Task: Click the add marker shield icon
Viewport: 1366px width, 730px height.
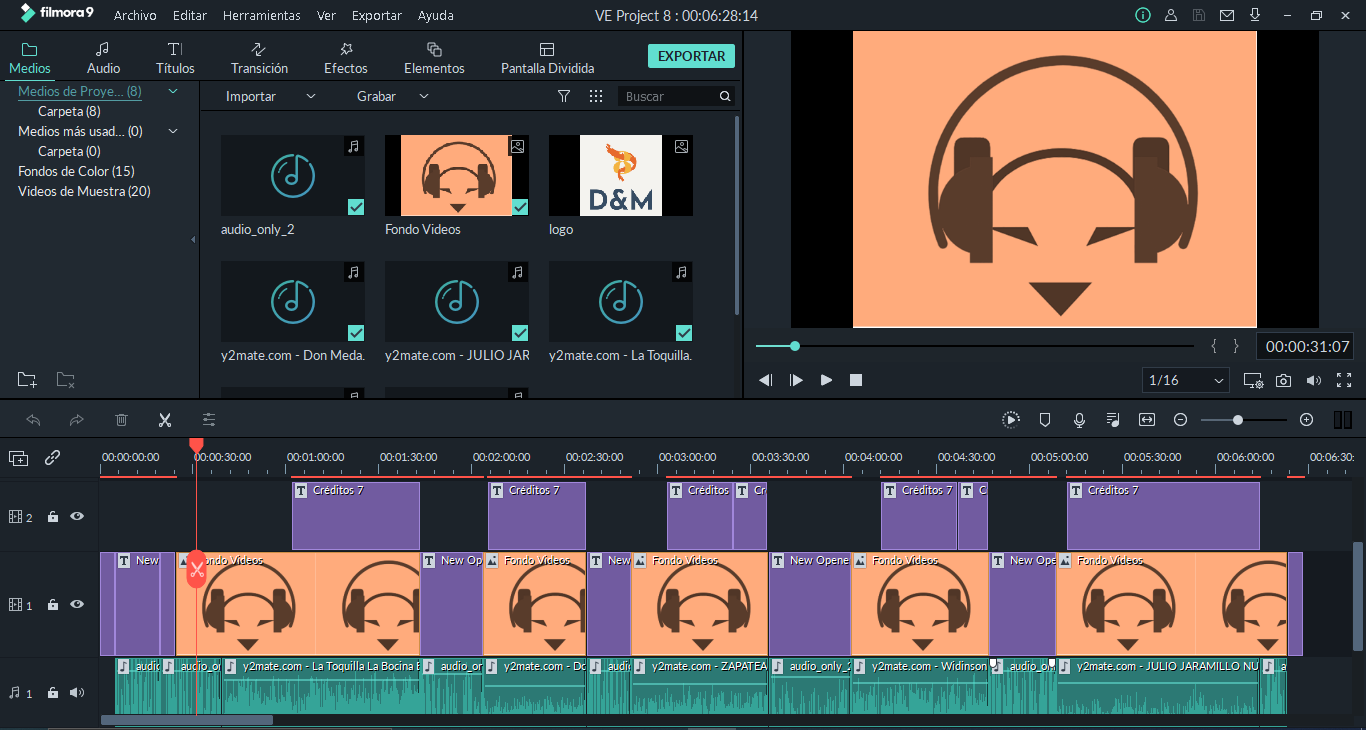Action: point(1045,420)
